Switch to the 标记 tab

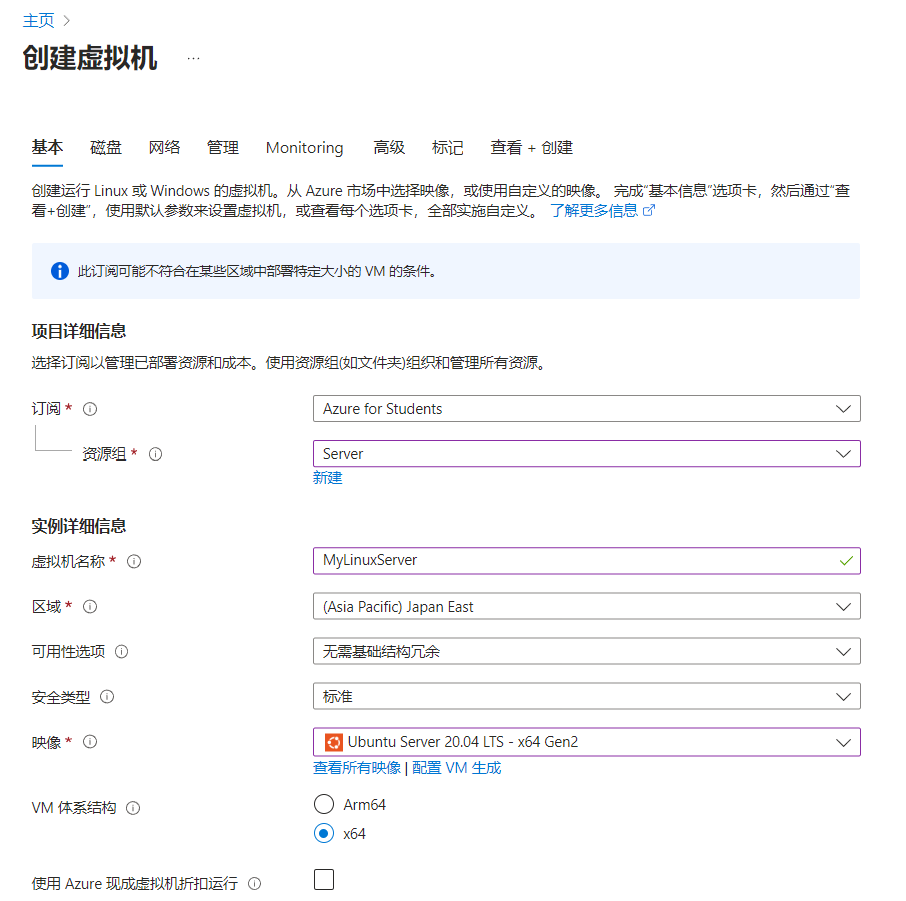(x=447, y=148)
